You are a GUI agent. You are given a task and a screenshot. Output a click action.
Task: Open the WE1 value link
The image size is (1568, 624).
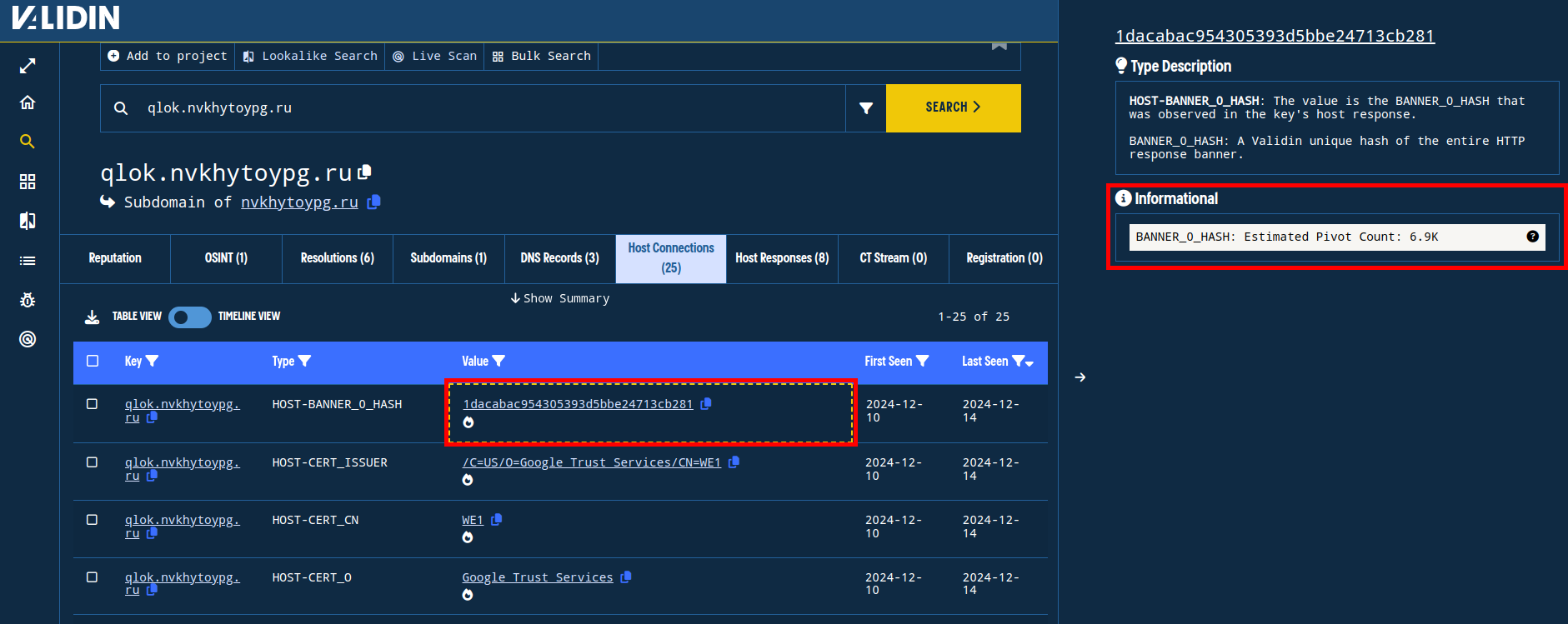[473, 520]
